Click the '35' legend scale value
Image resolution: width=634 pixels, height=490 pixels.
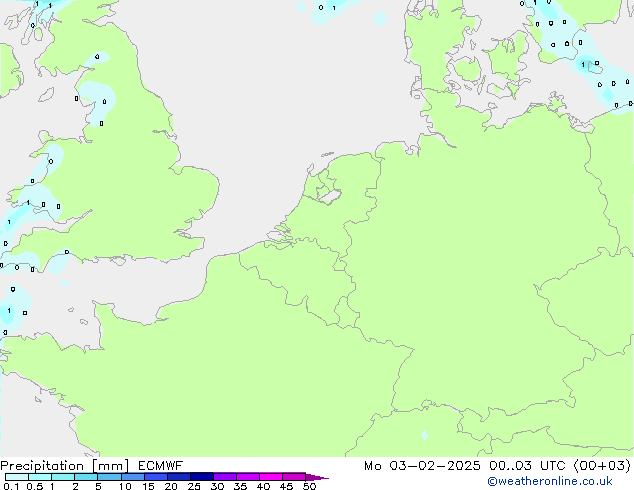pyautogui.click(x=240, y=486)
